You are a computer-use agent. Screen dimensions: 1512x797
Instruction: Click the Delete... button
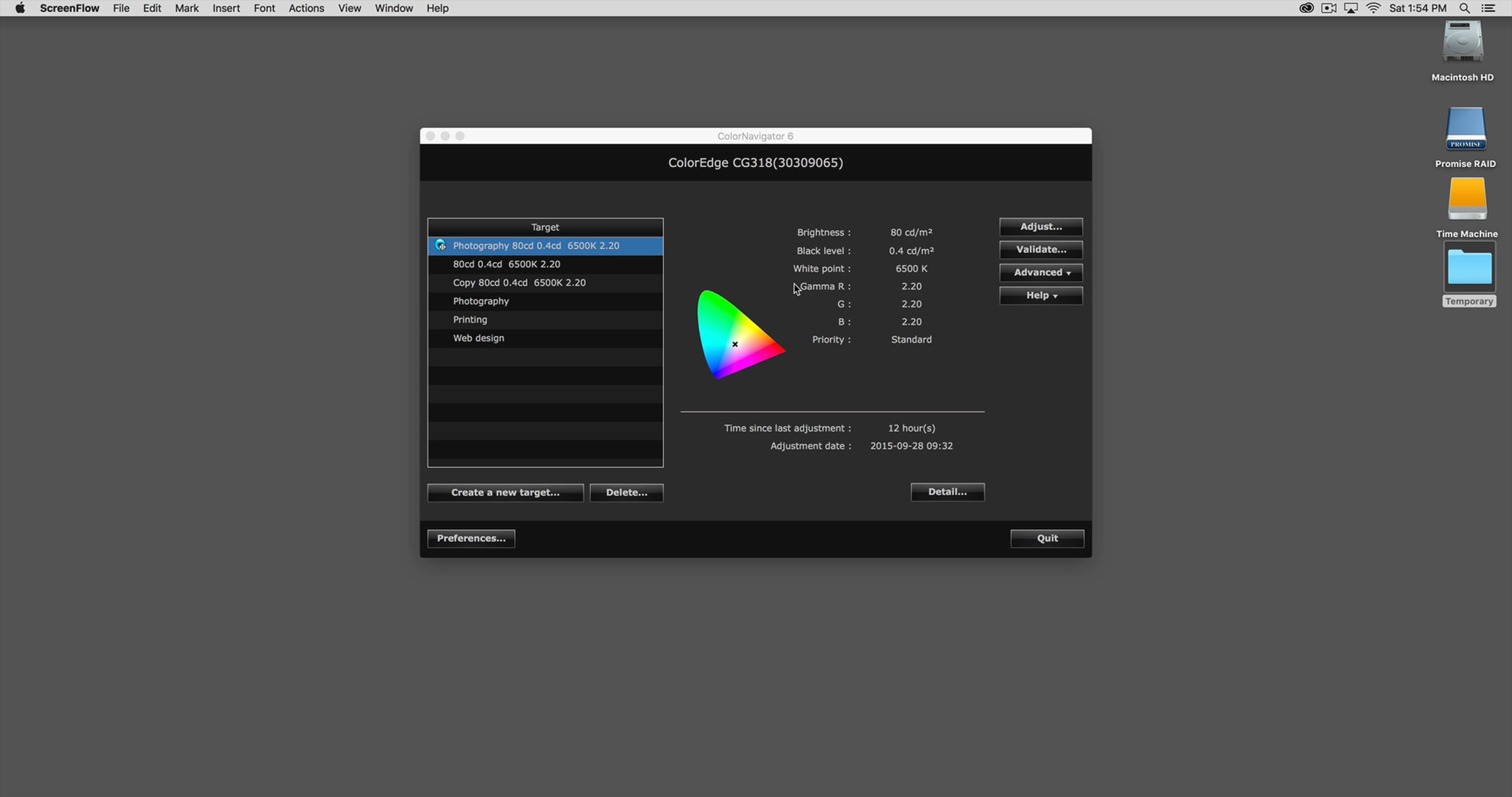click(626, 493)
